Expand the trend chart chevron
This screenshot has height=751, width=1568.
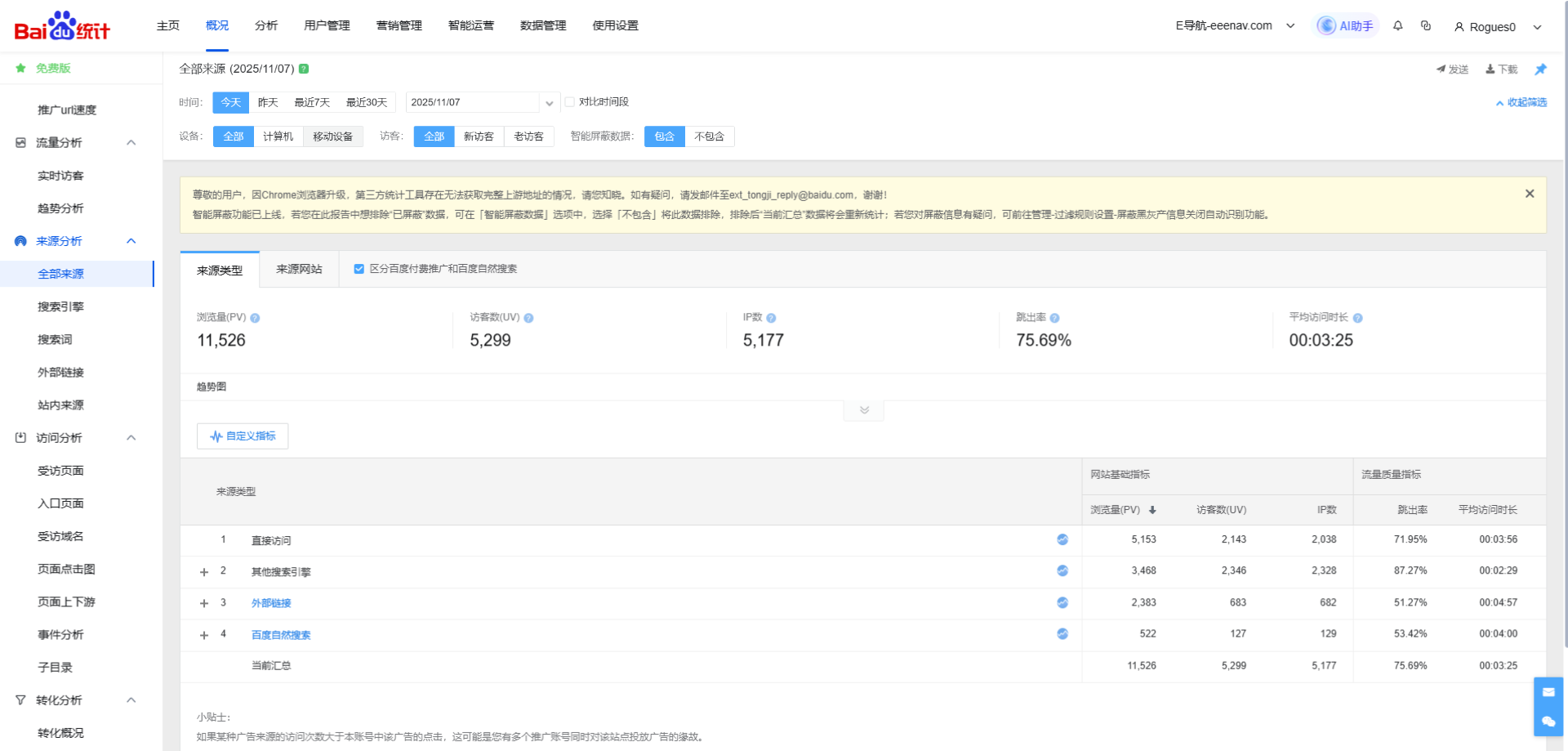point(864,410)
